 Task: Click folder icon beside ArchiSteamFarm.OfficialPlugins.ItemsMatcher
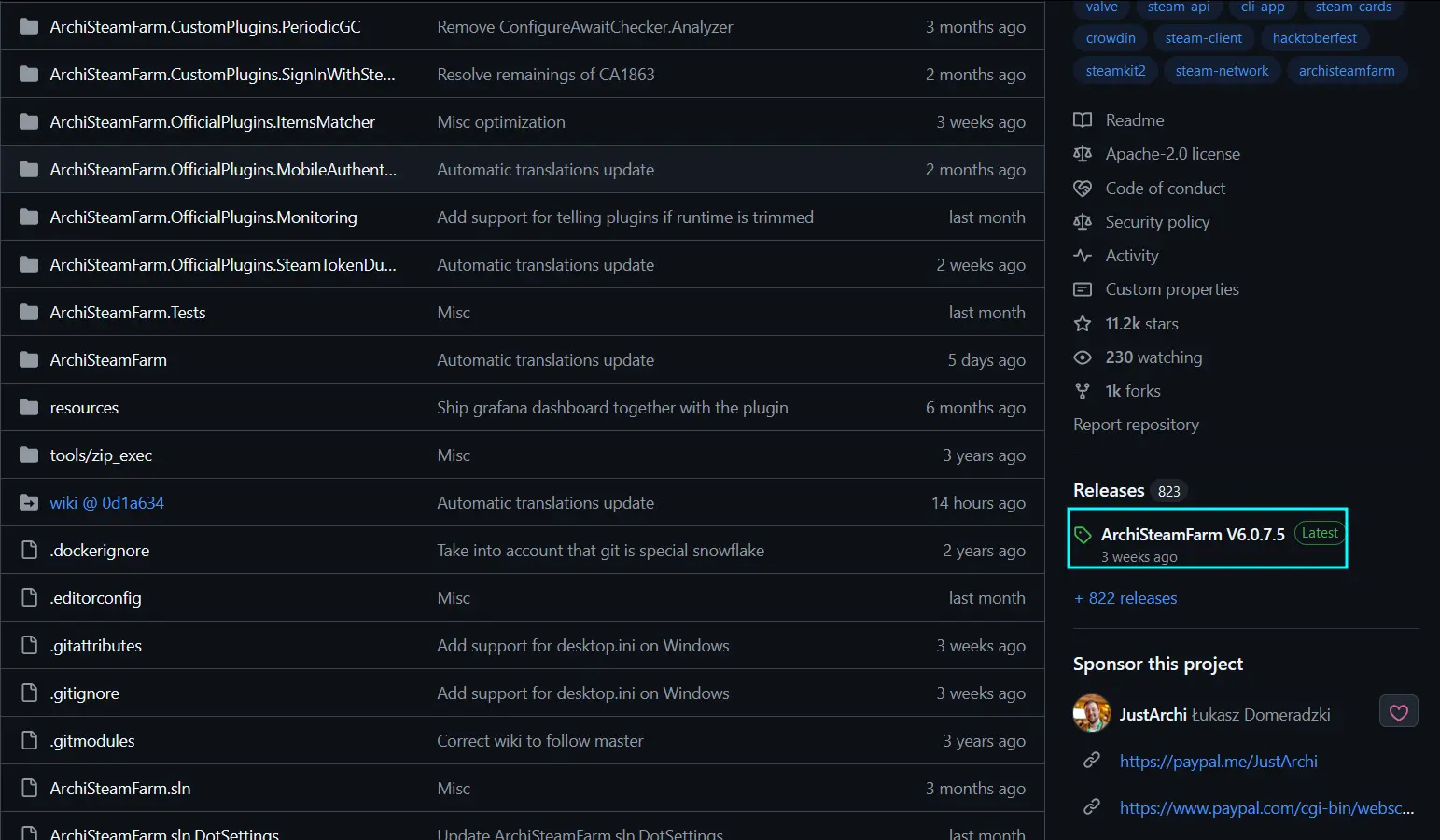[x=29, y=122]
